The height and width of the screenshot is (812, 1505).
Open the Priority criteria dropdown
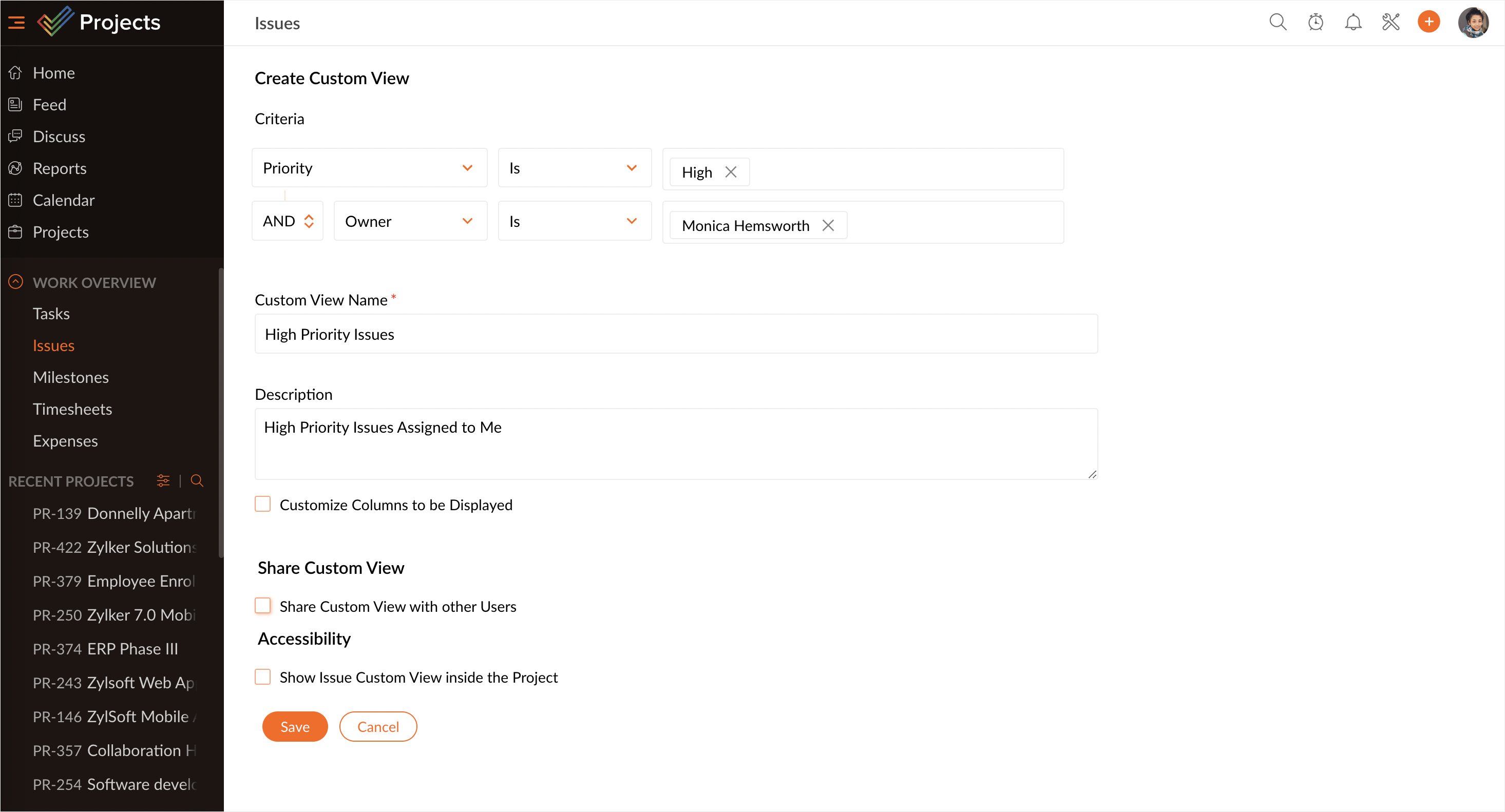(x=369, y=168)
